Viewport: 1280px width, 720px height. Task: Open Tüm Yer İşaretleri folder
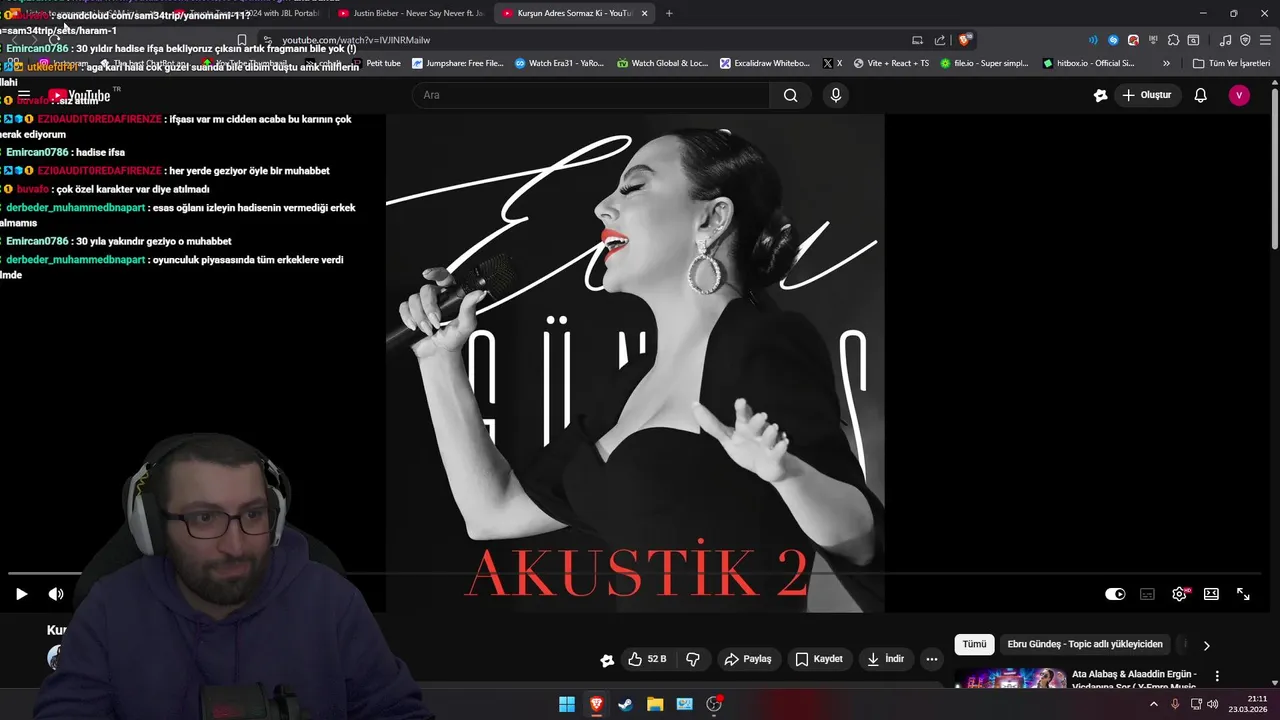tap(1231, 63)
